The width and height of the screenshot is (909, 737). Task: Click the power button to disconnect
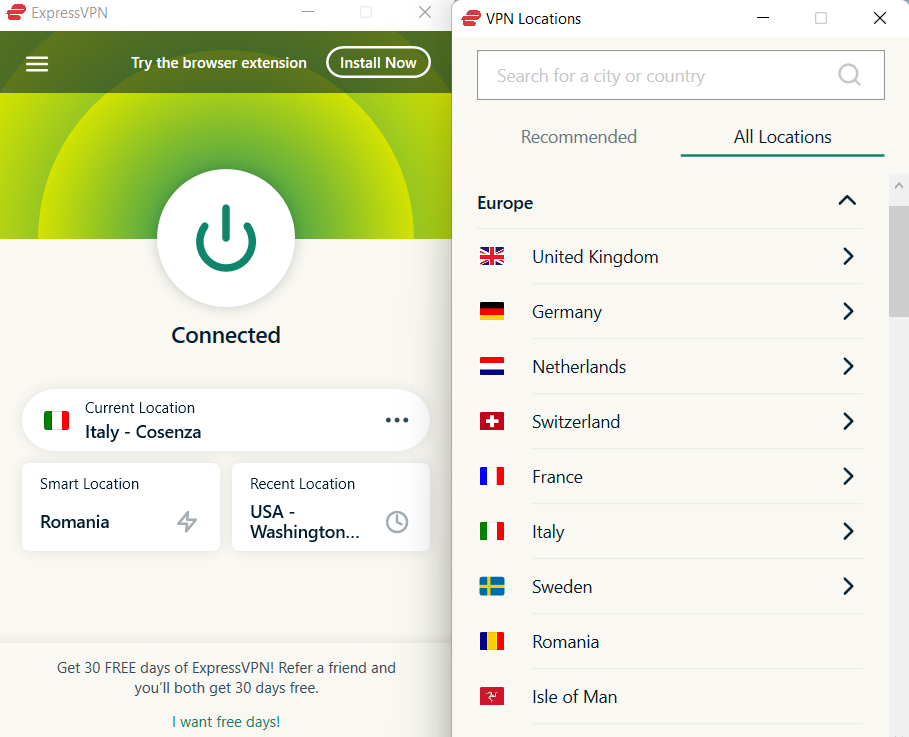click(x=226, y=238)
